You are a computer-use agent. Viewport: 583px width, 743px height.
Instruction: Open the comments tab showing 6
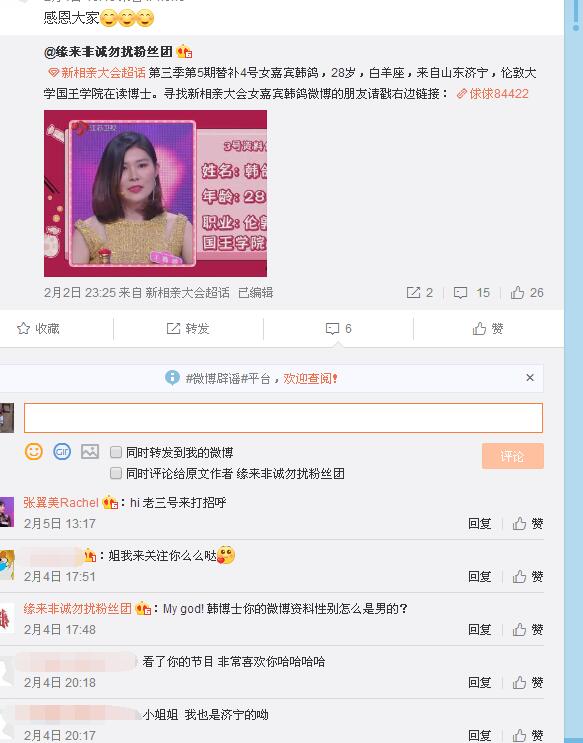[x=338, y=328]
